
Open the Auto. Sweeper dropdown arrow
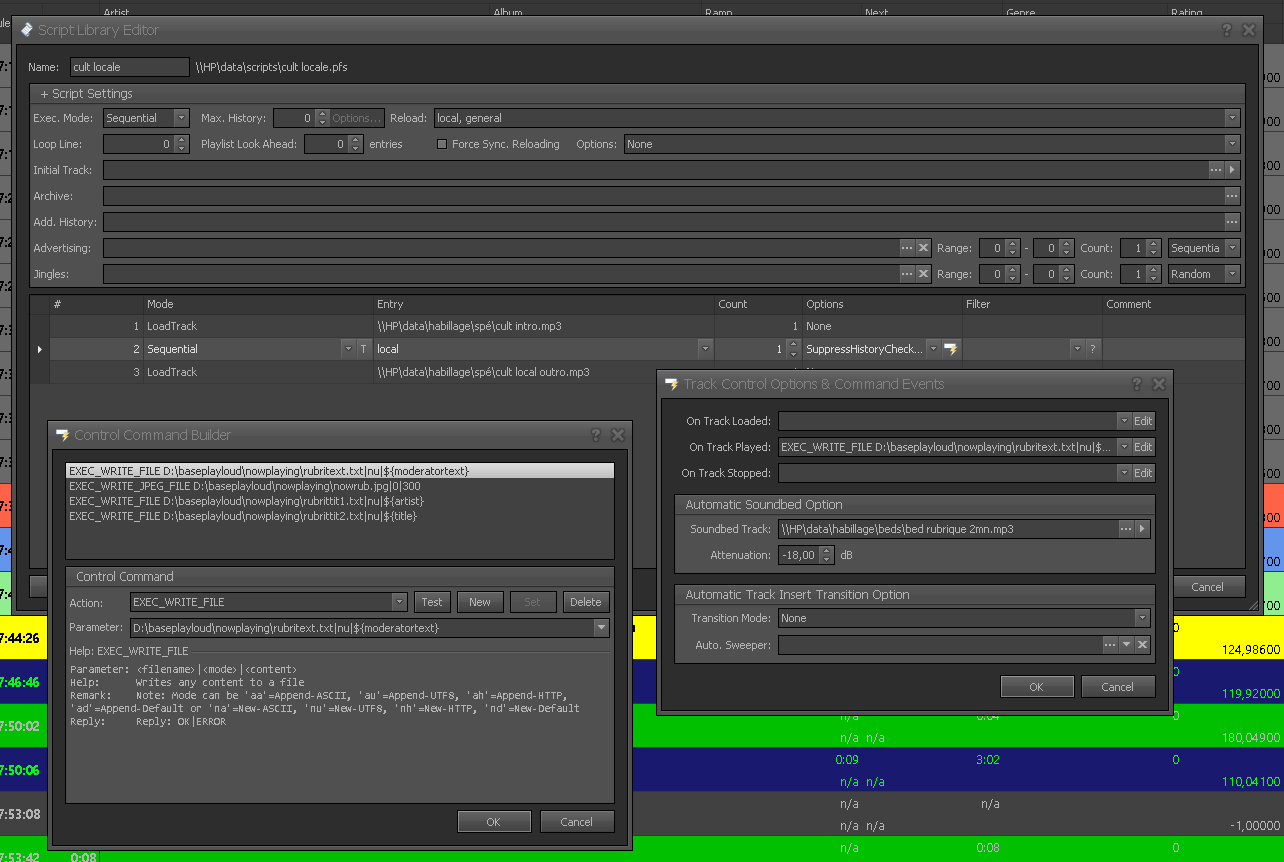tap(1126, 645)
